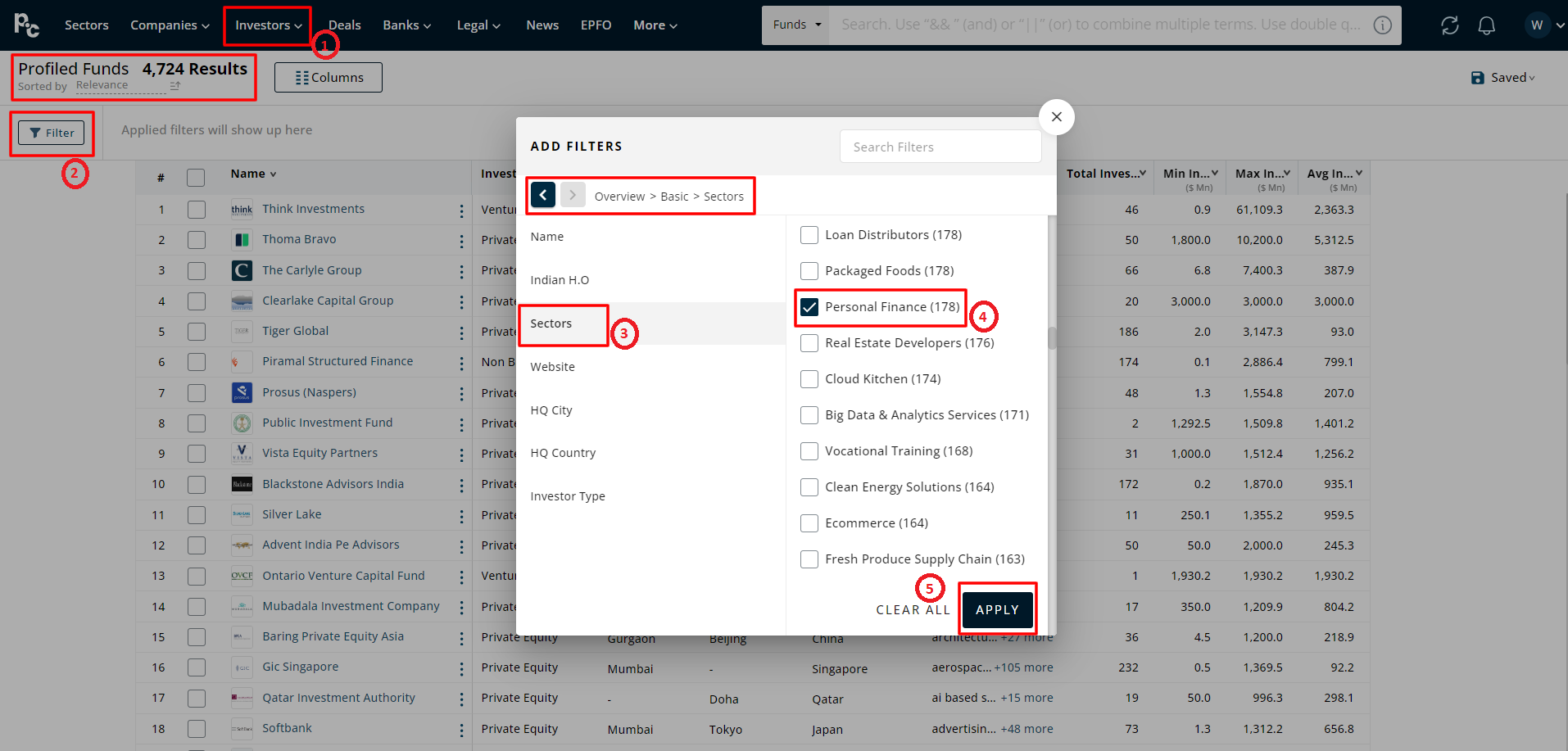Close the Add Filters dialog
Image resolution: width=1568 pixels, height=751 pixels.
click(1057, 117)
